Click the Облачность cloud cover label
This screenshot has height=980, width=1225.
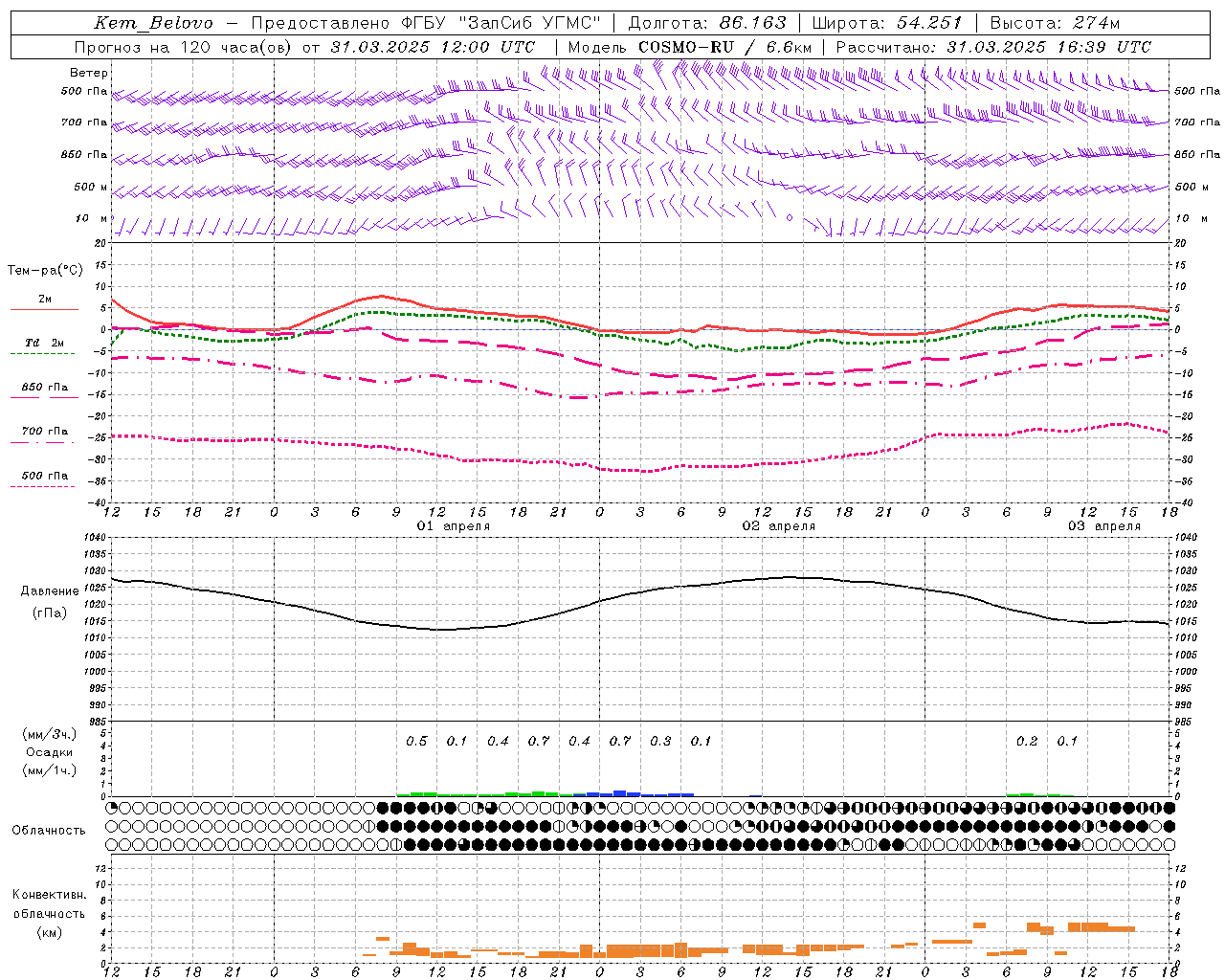tap(49, 830)
